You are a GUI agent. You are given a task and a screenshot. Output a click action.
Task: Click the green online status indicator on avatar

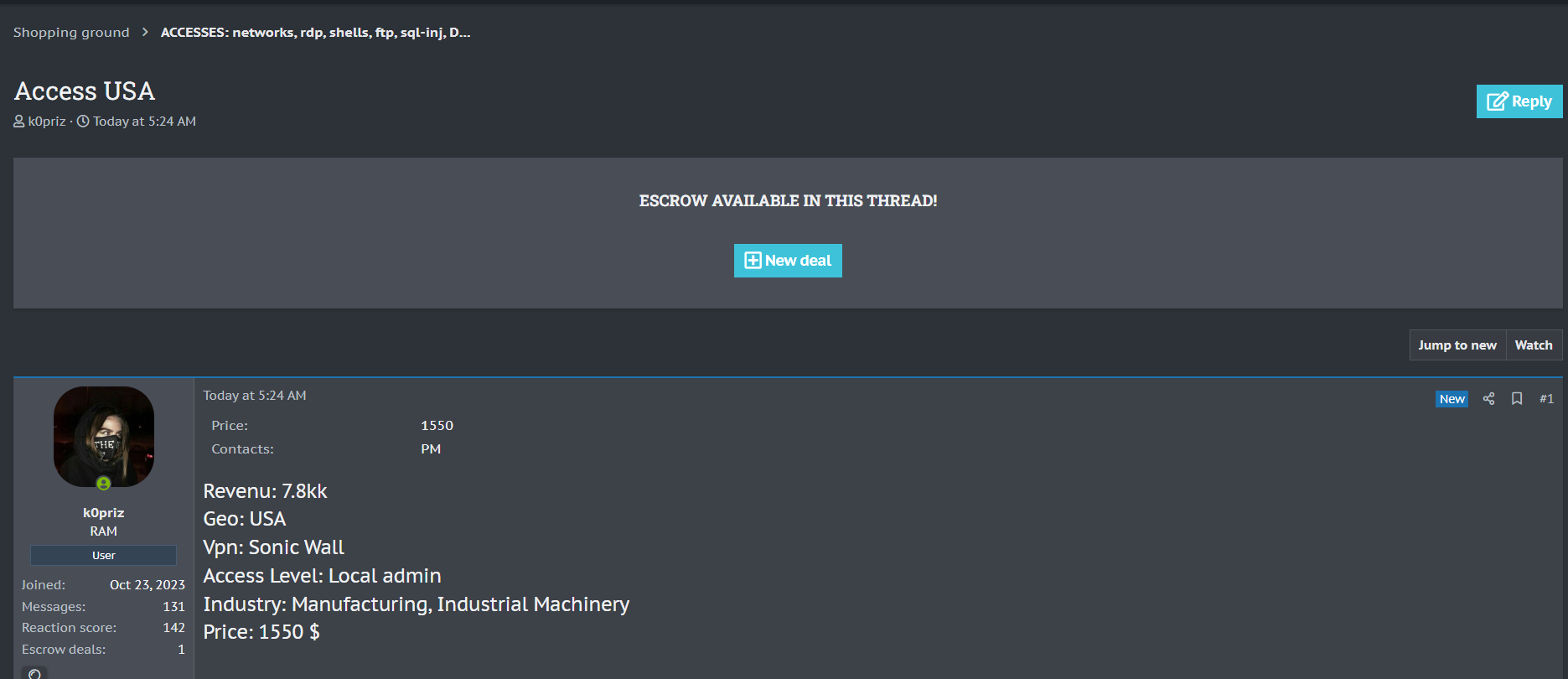[x=103, y=484]
